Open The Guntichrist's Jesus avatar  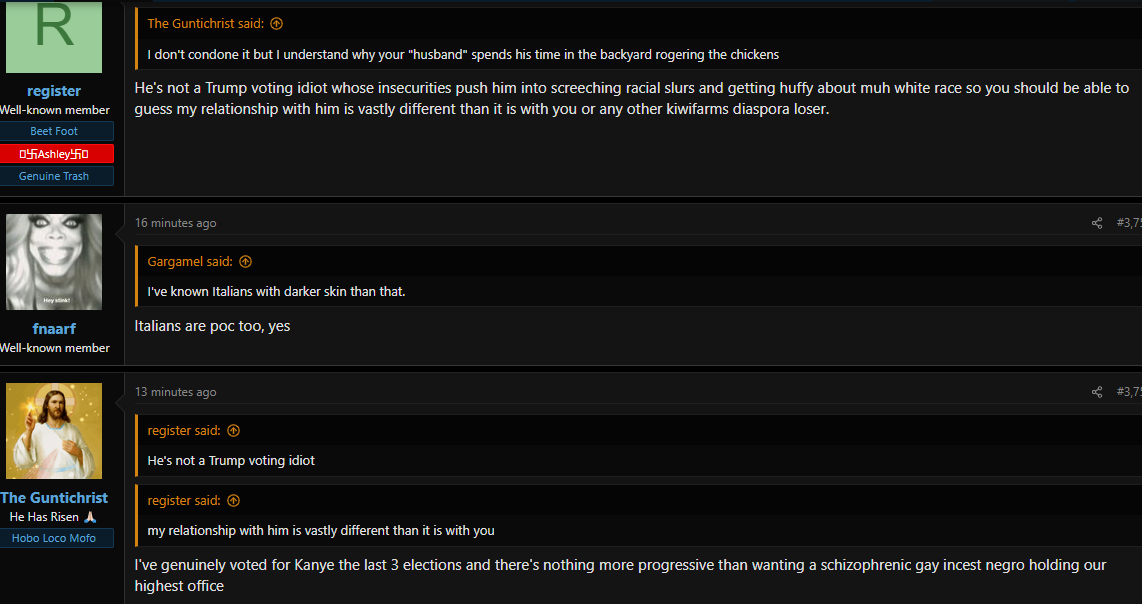click(x=54, y=431)
